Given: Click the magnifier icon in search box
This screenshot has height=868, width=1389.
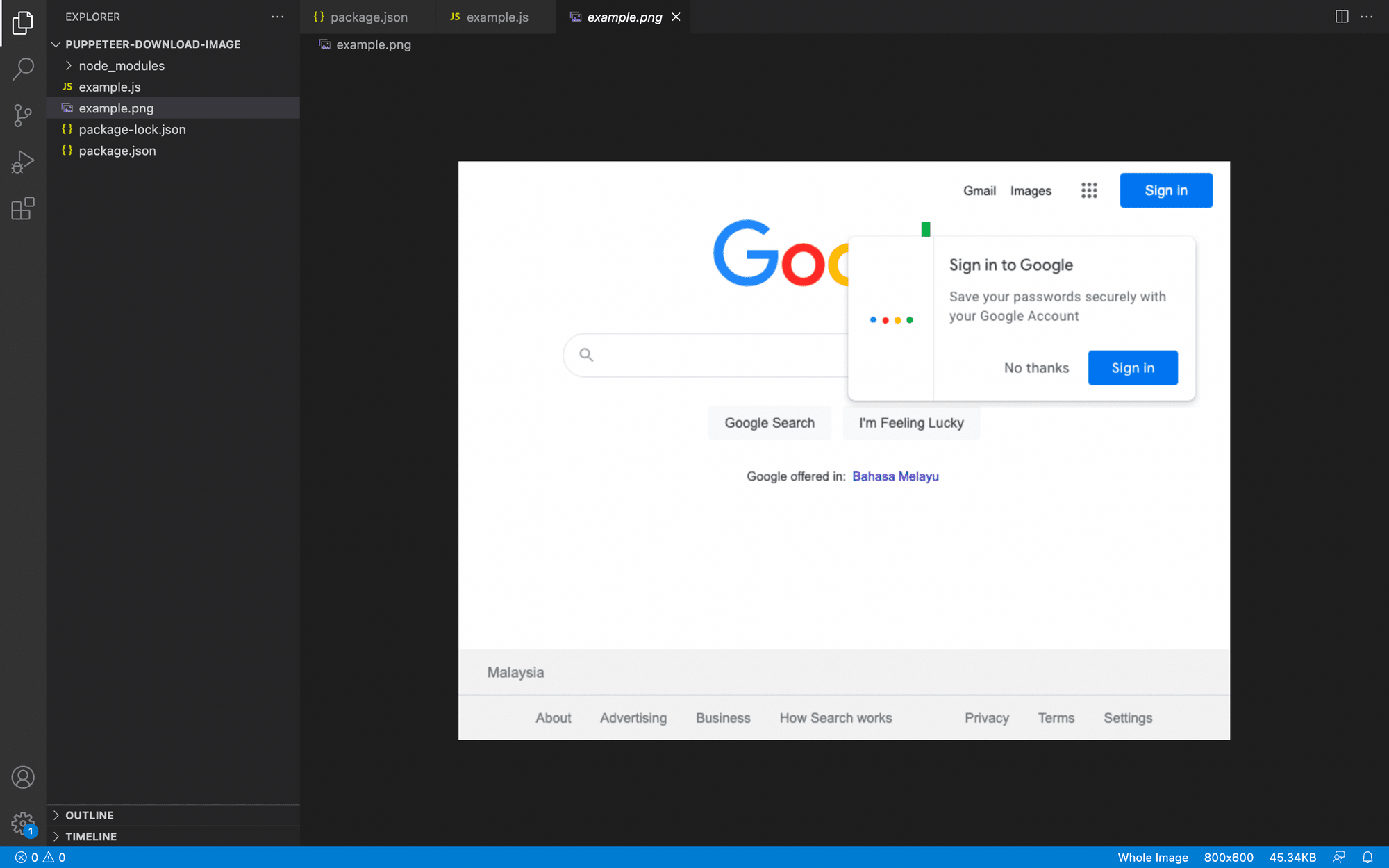Looking at the screenshot, I should tap(586, 355).
